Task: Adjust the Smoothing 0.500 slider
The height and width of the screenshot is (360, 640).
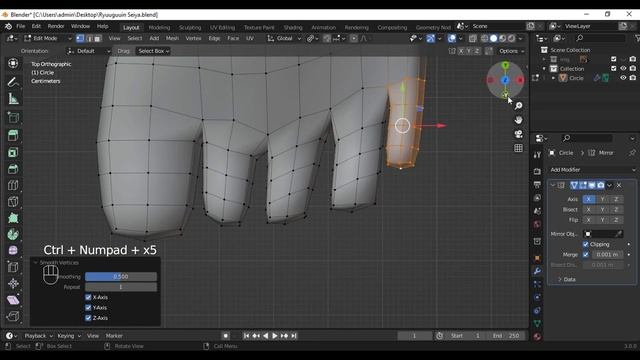Action: [121, 277]
